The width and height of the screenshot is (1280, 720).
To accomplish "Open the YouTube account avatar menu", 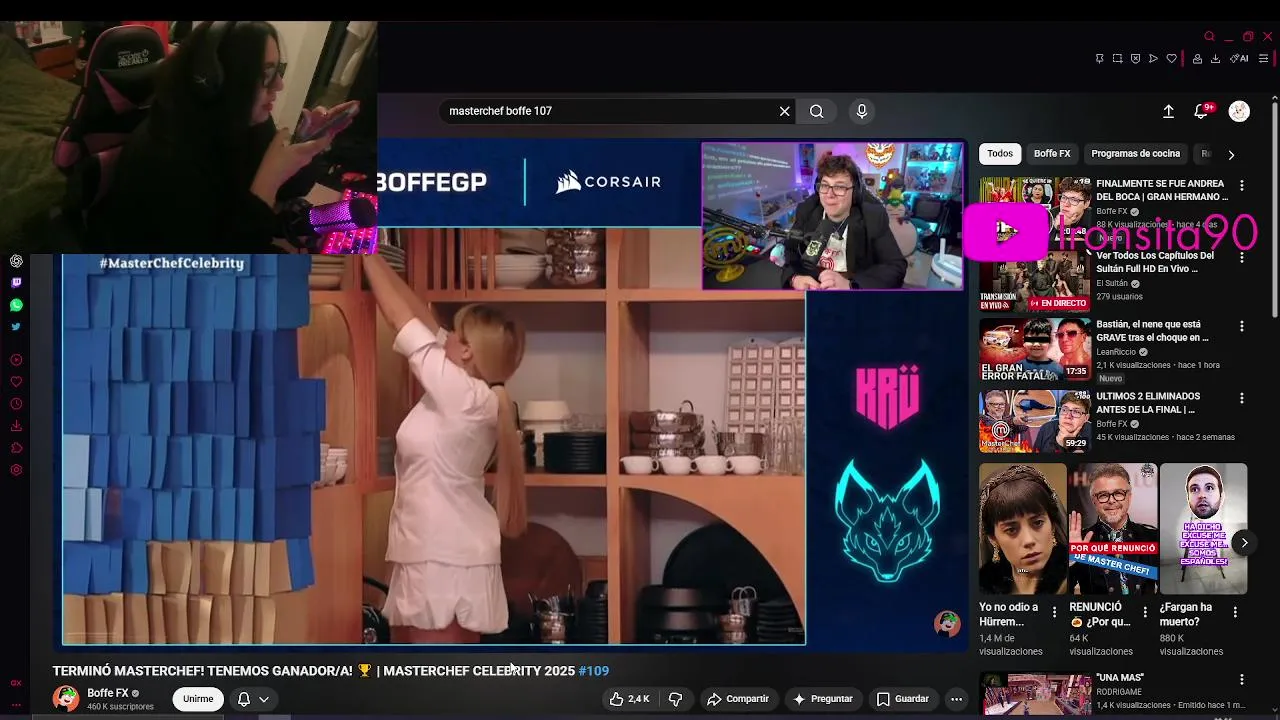I will (x=1239, y=111).
